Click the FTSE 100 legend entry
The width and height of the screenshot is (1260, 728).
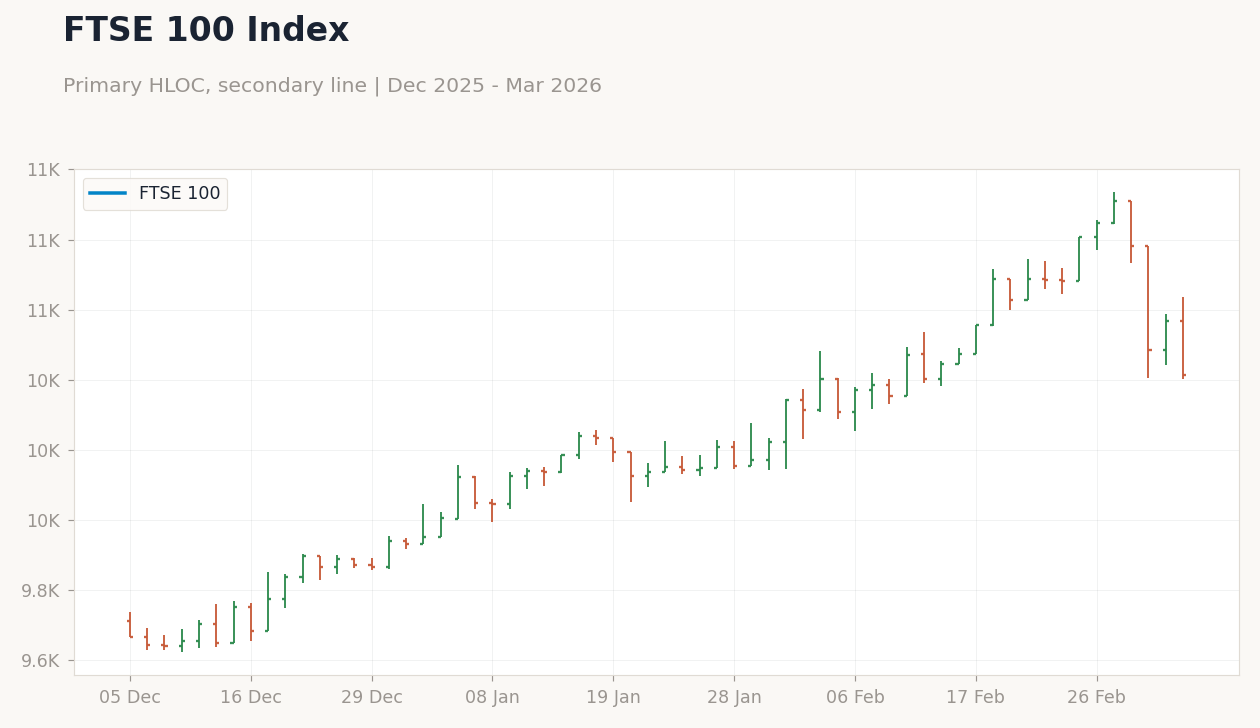(155, 194)
